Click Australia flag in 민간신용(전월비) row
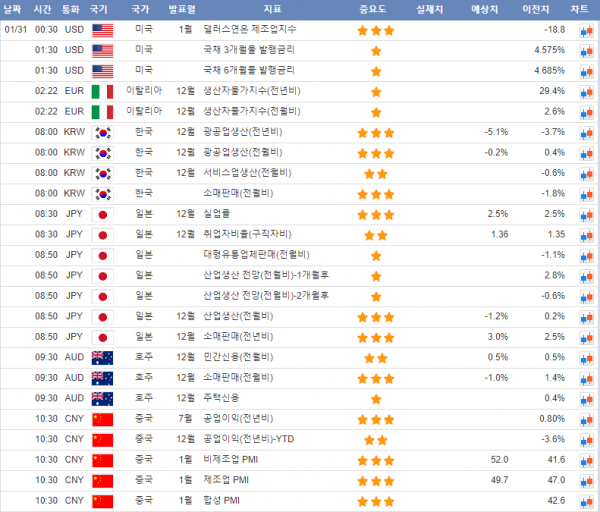600x512 pixels. [102, 357]
